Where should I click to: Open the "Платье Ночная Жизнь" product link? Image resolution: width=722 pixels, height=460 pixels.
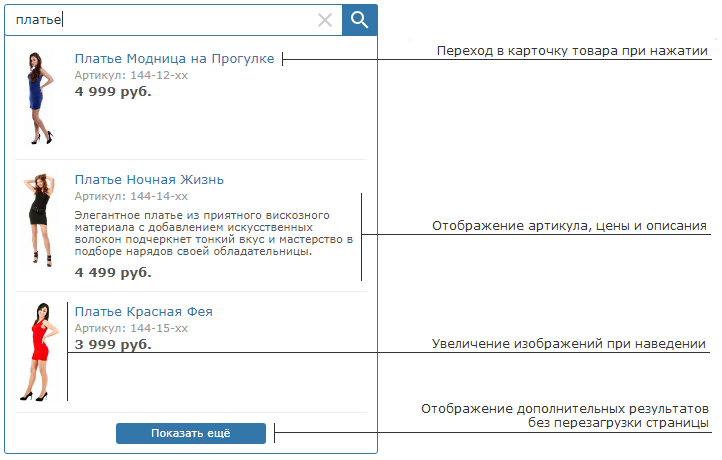point(149,180)
